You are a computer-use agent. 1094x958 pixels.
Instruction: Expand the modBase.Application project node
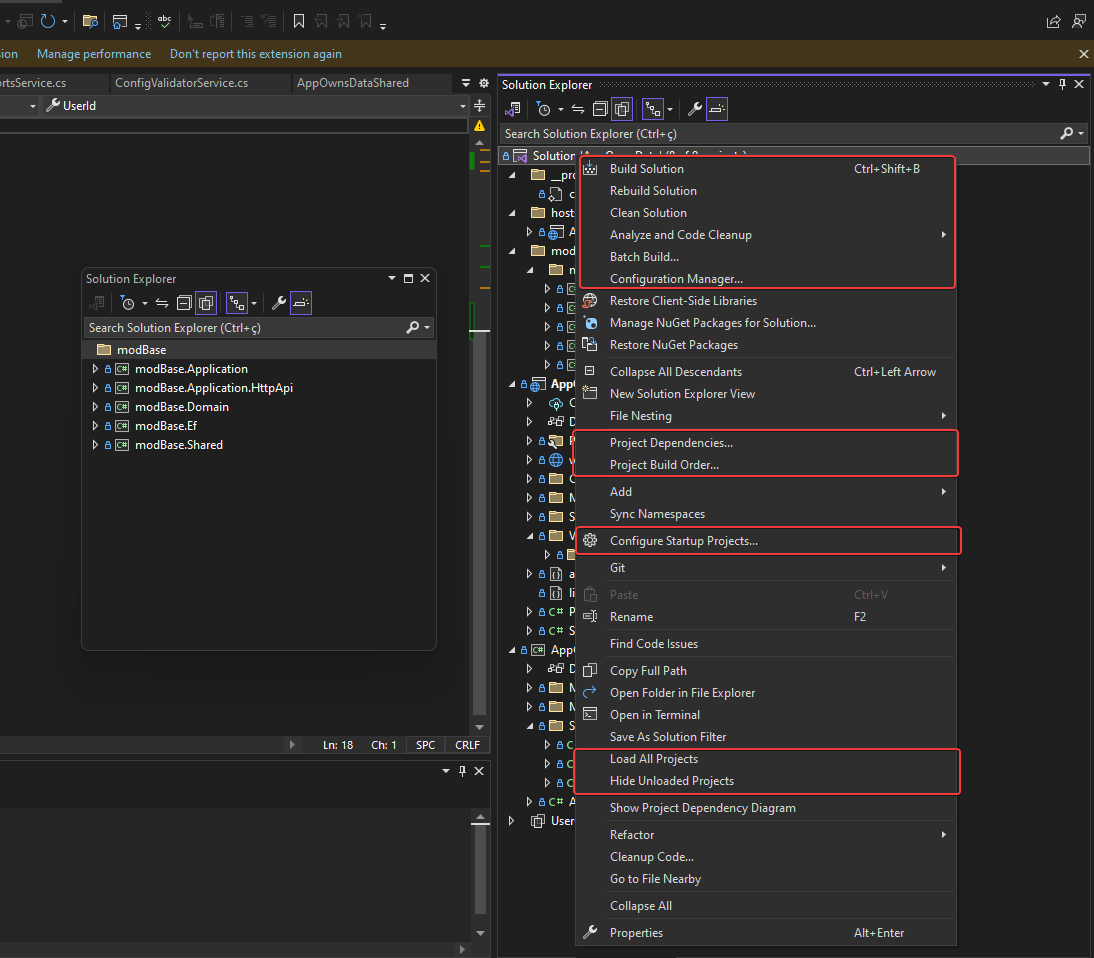click(x=95, y=369)
